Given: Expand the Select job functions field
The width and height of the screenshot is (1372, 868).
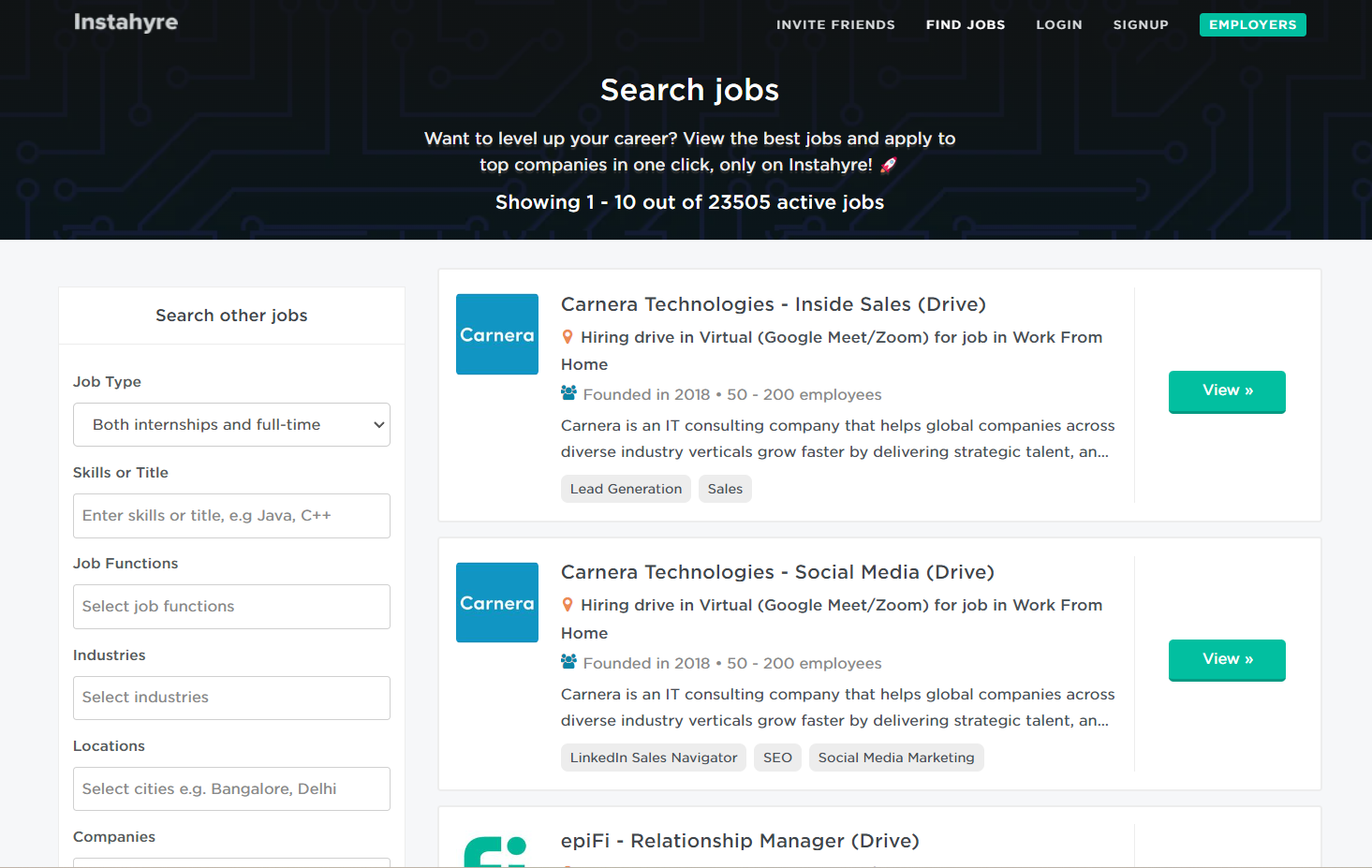Looking at the screenshot, I should pos(230,606).
